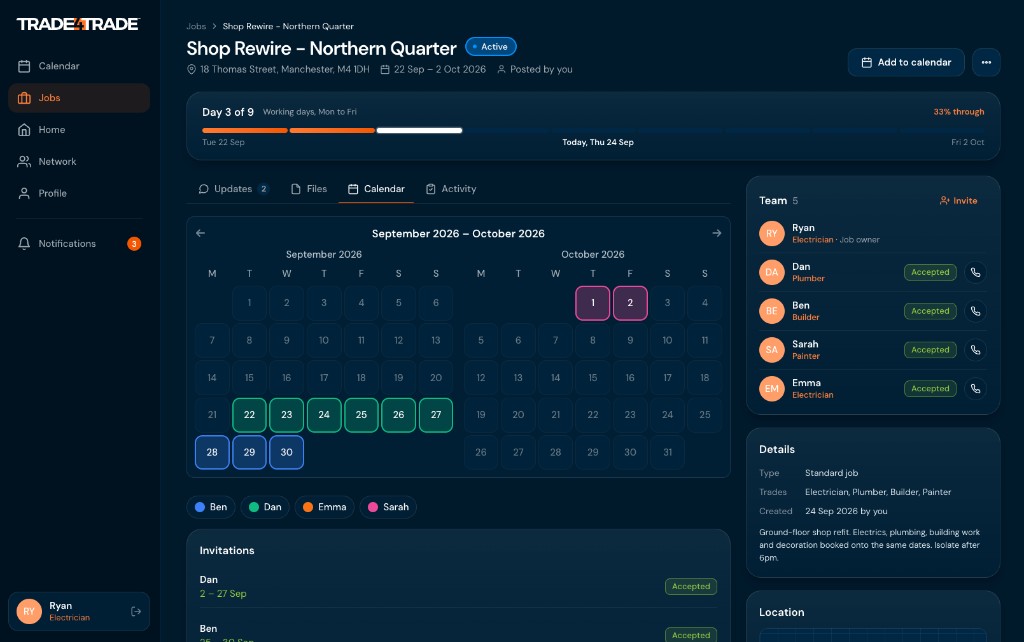
Task: Click the Add to calendar button
Action: point(906,63)
